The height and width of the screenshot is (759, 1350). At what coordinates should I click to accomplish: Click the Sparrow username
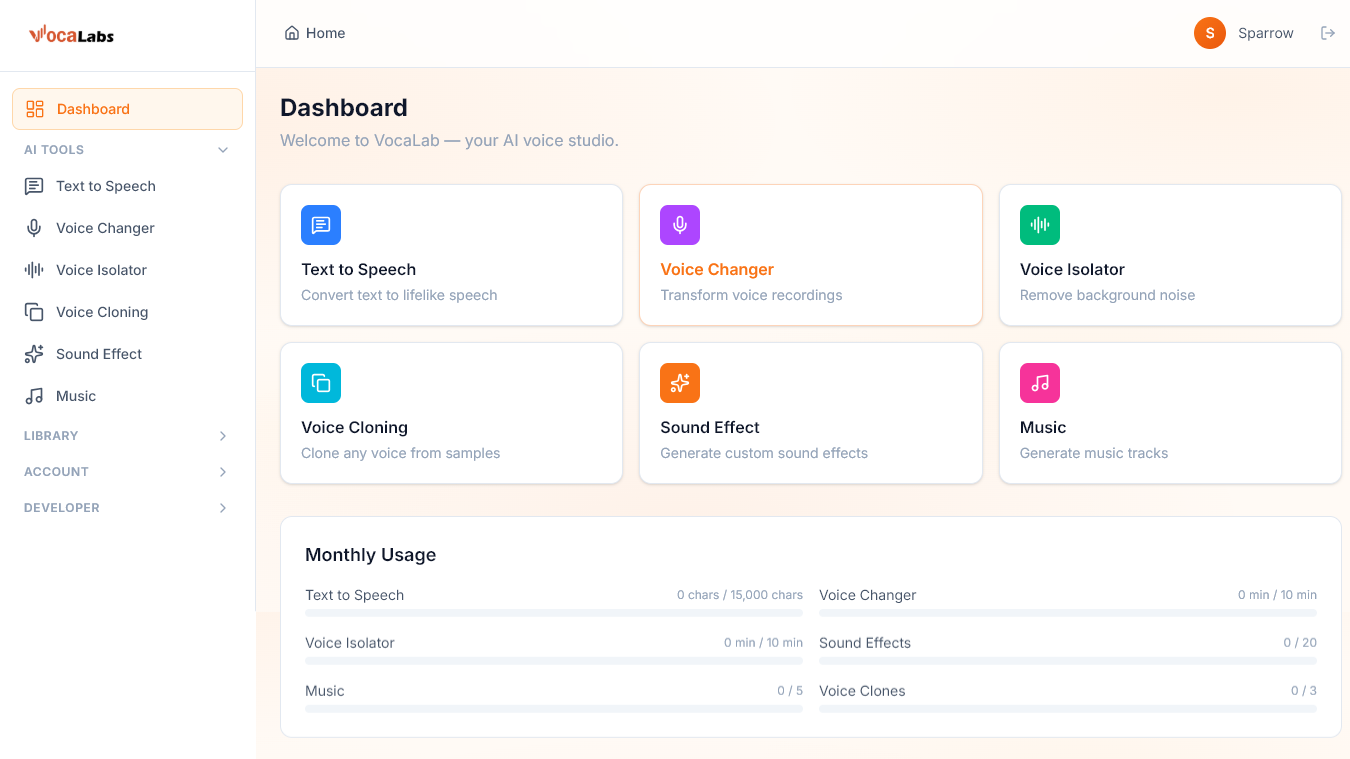(x=1266, y=33)
